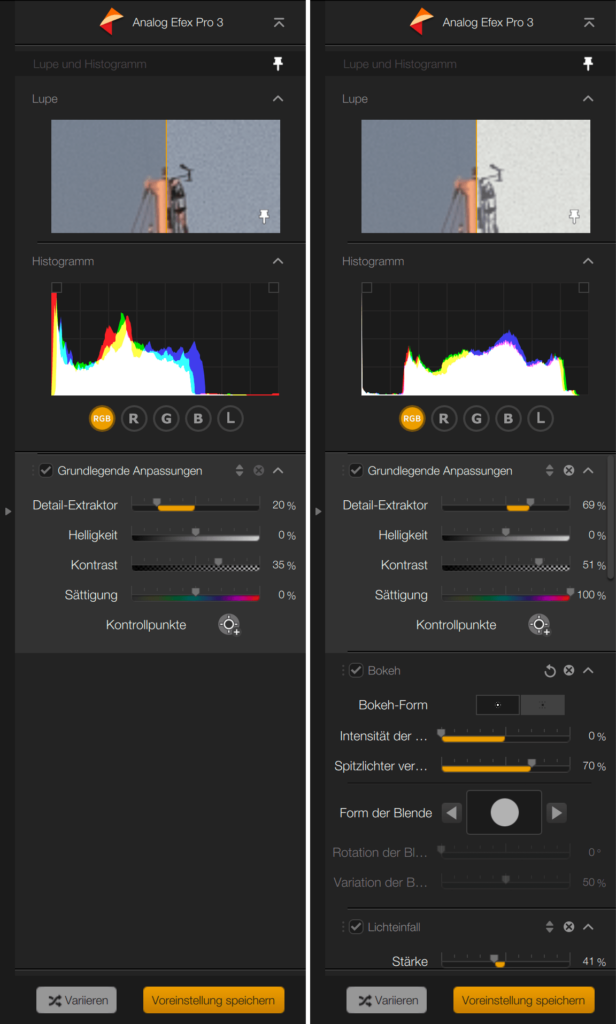
Task: Show green channel G in left histogram
Action: [x=166, y=419]
